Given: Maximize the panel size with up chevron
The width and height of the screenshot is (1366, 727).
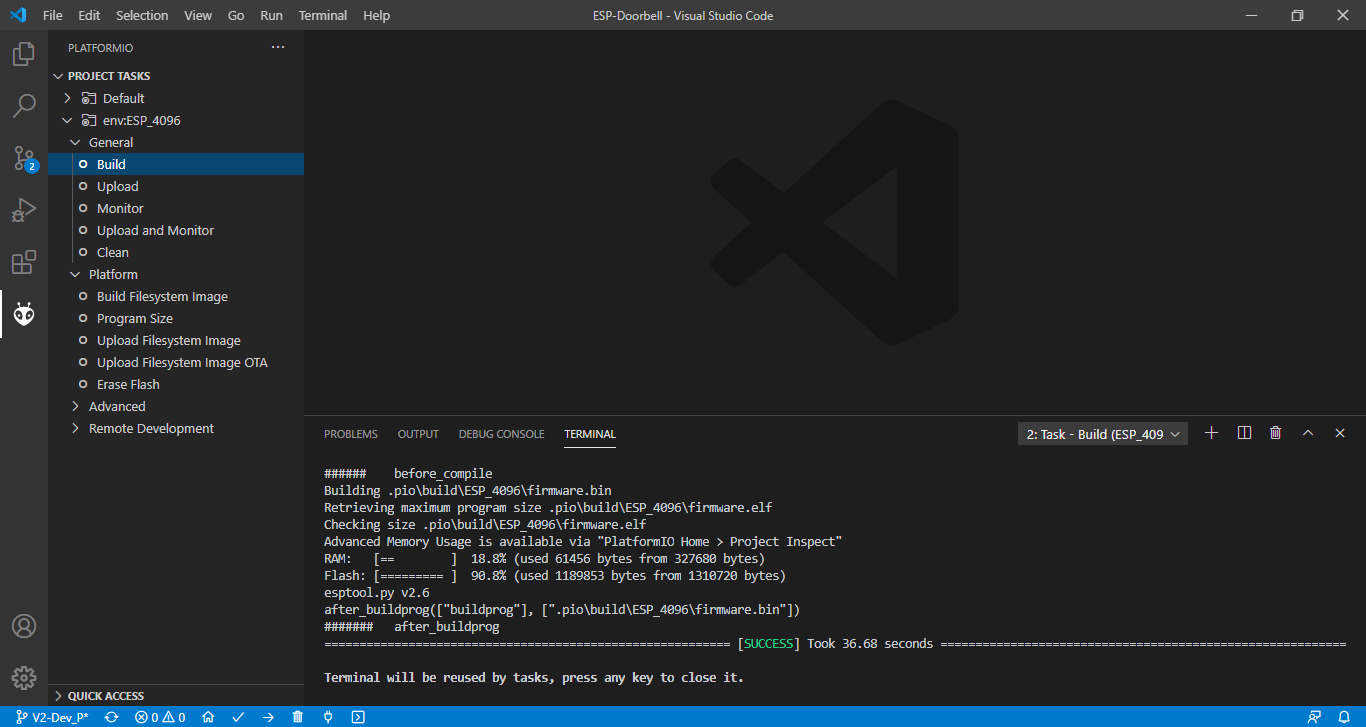Looking at the screenshot, I should click(x=1307, y=433).
